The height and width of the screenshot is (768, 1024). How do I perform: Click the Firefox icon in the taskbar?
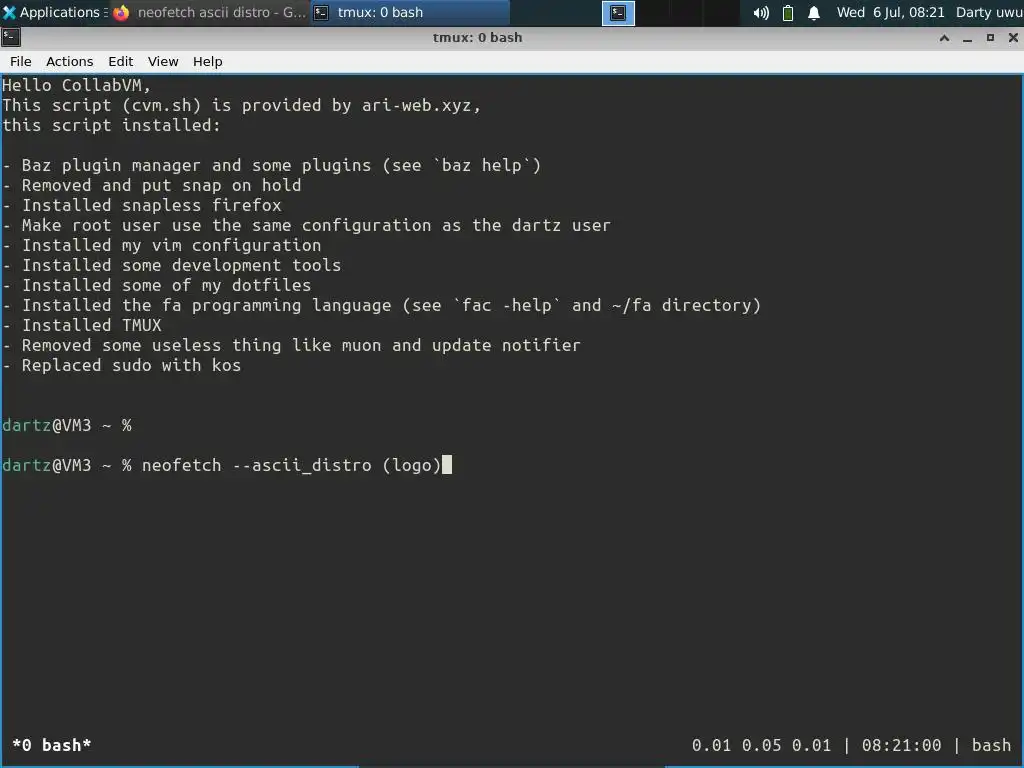pyautogui.click(x=121, y=13)
